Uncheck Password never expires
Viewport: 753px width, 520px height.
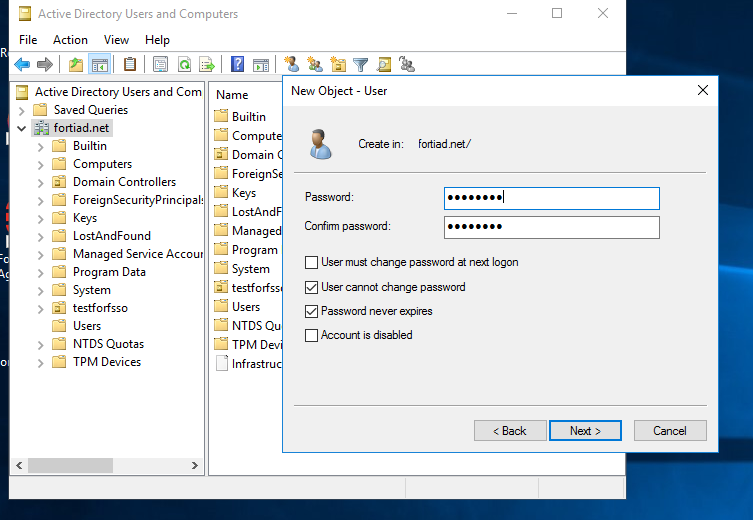click(x=312, y=311)
